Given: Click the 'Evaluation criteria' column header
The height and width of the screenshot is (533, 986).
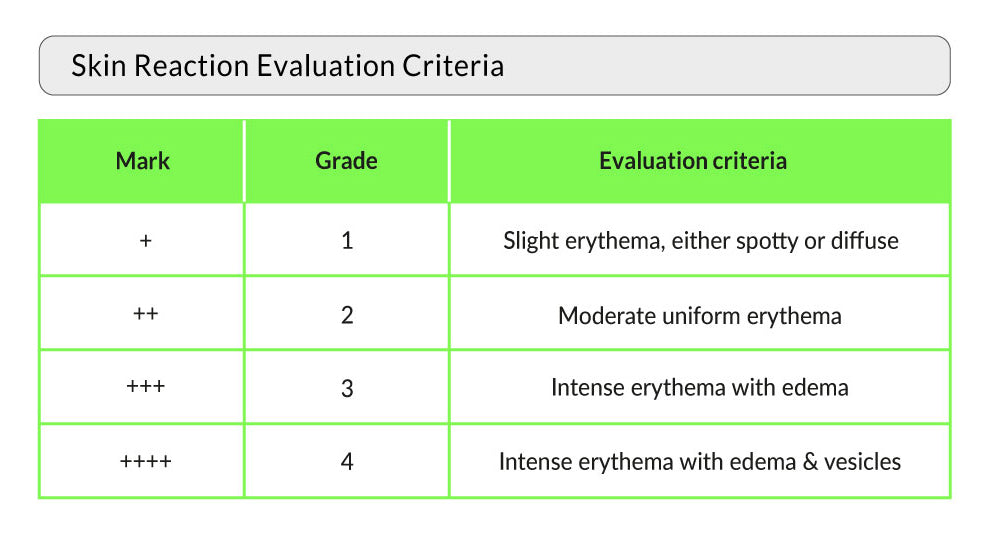Looking at the screenshot, I should [x=692, y=161].
